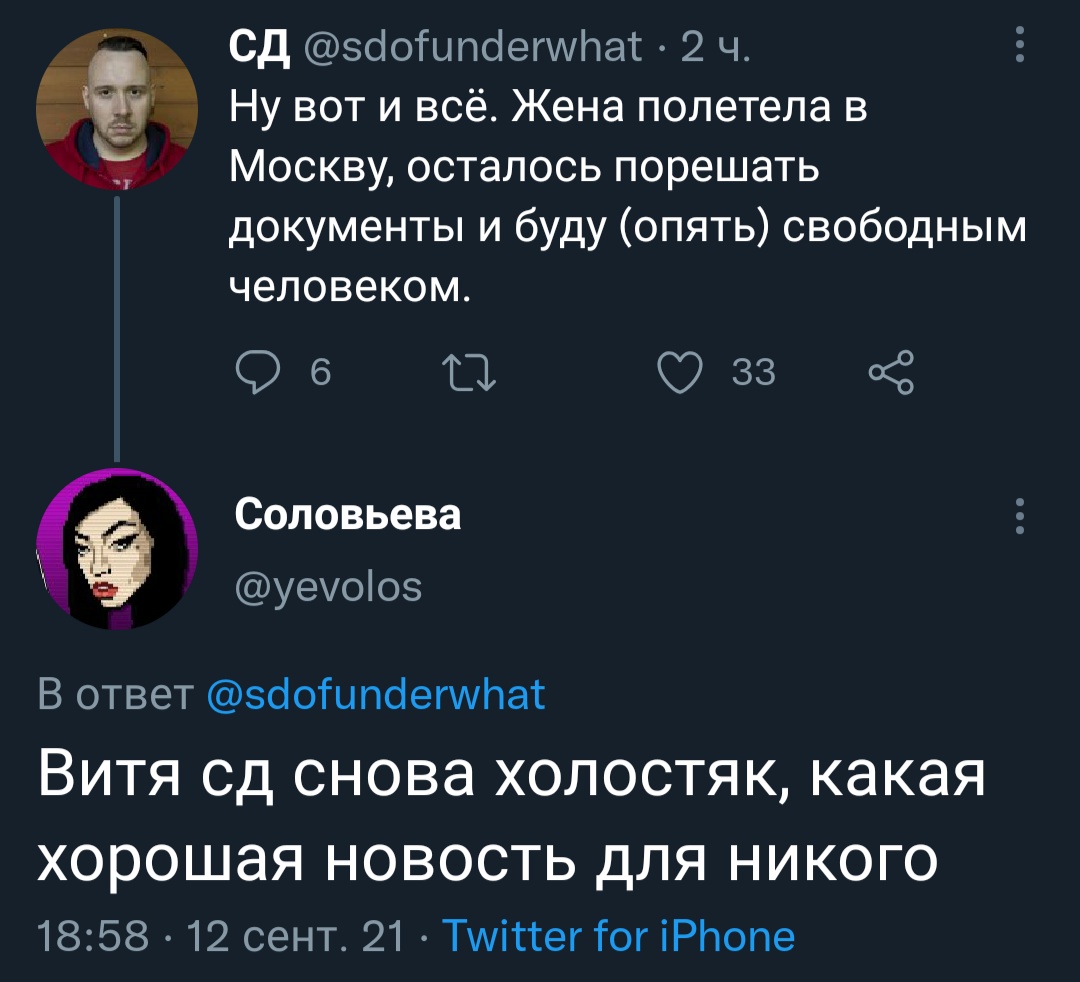Image resolution: width=1080 pixels, height=982 pixels.
Task: Open the three-dot menu on СД's tweet
Action: [x=1018, y=45]
